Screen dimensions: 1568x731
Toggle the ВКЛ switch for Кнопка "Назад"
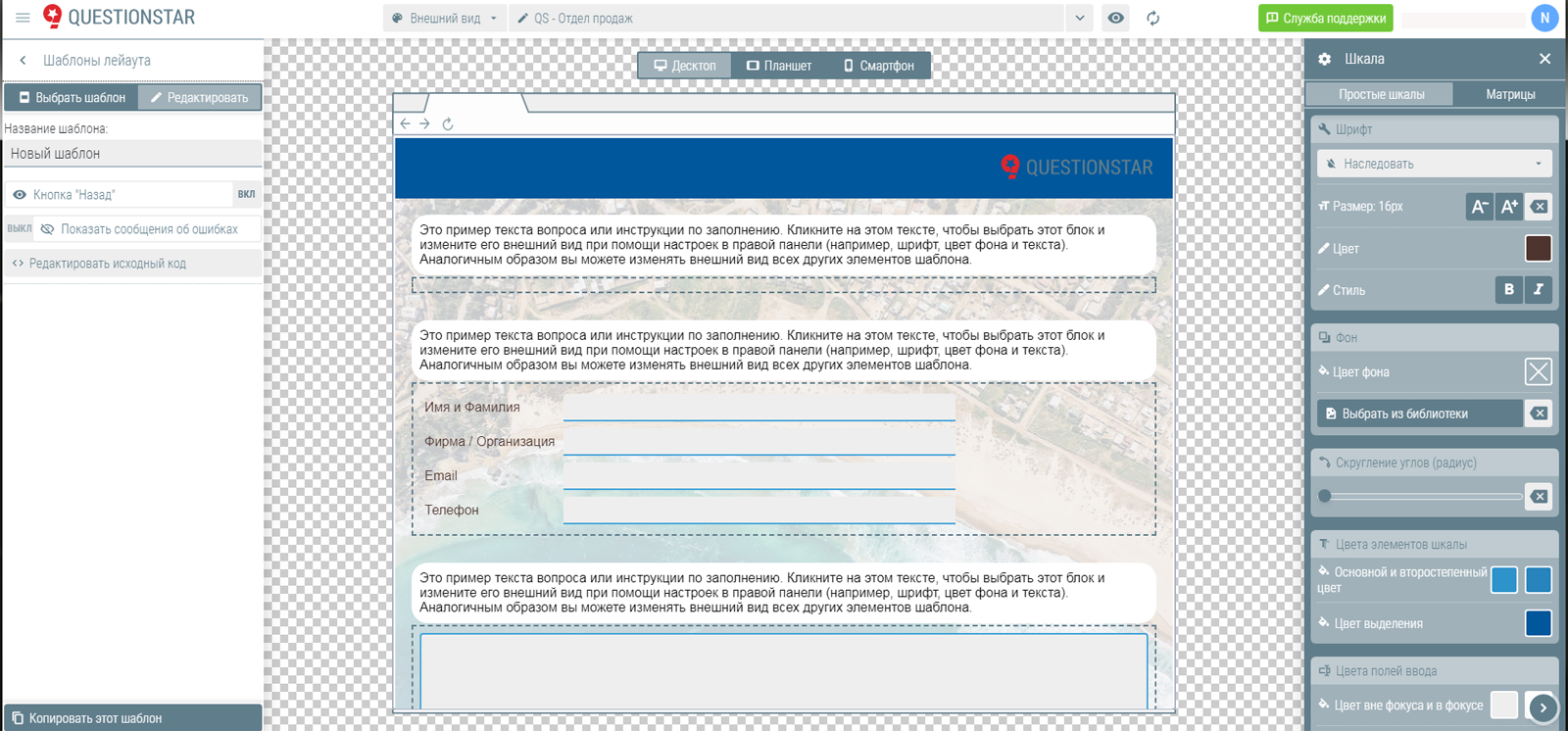pos(246,194)
